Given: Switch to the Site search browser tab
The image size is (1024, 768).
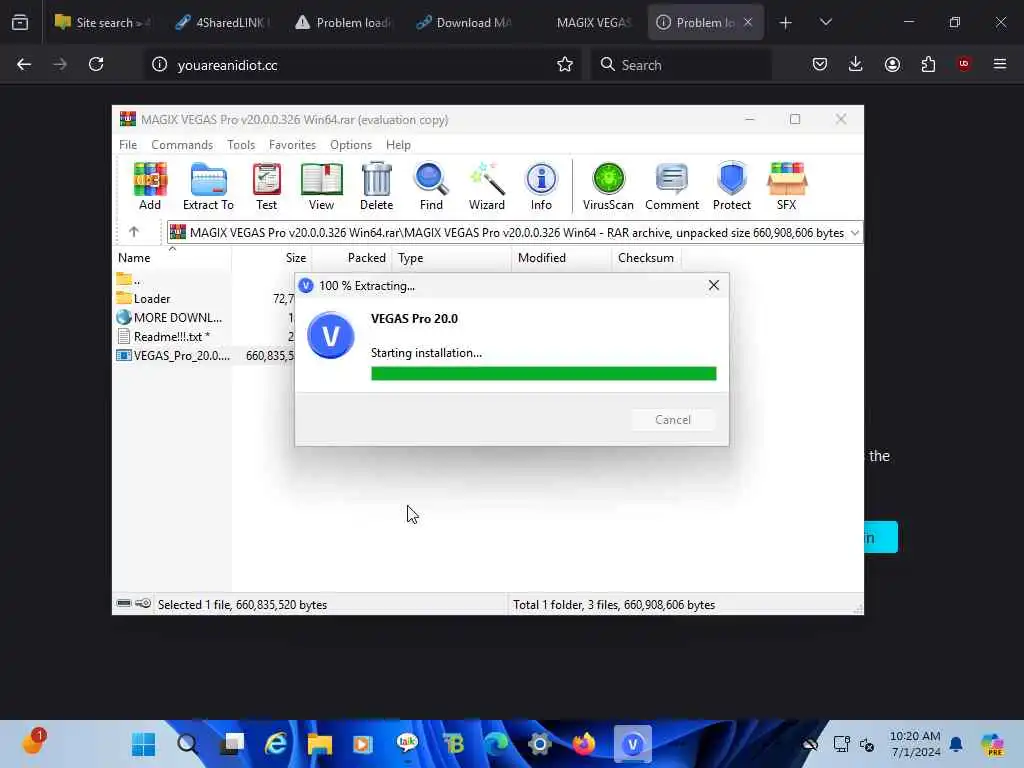Looking at the screenshot, I should click(103, 23).
